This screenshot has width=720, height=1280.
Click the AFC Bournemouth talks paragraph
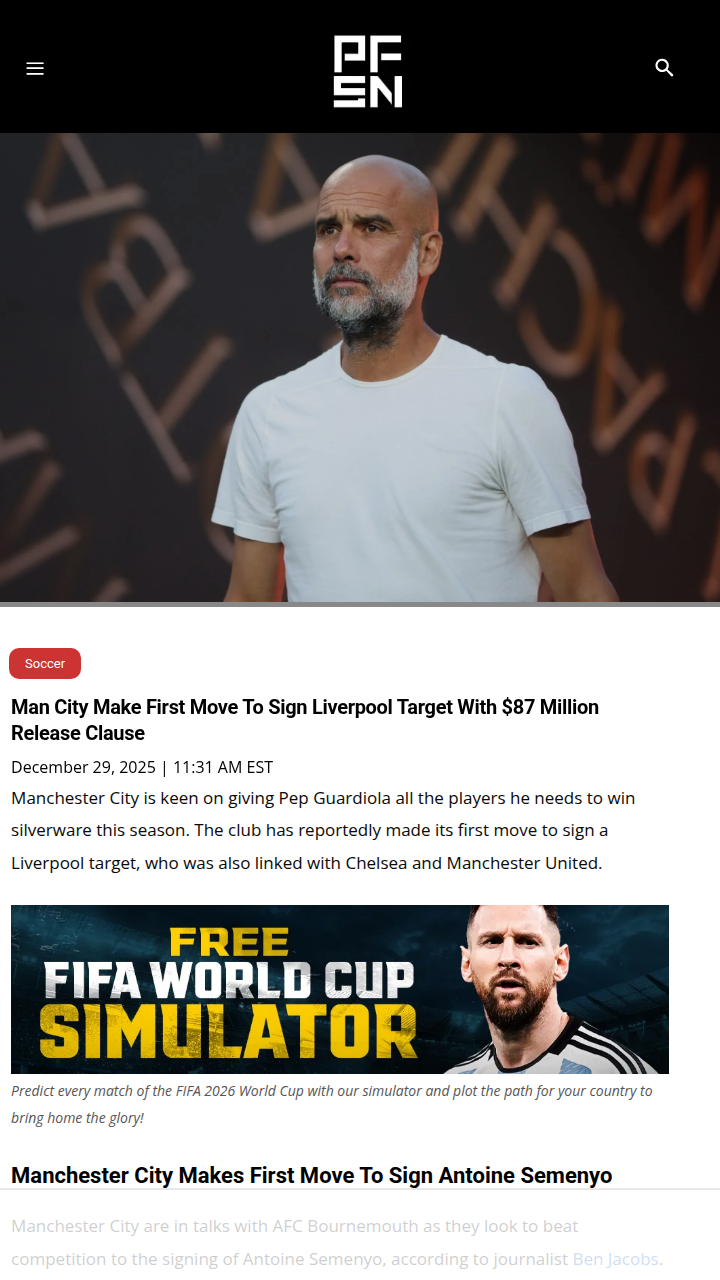tap(337, 1242)
